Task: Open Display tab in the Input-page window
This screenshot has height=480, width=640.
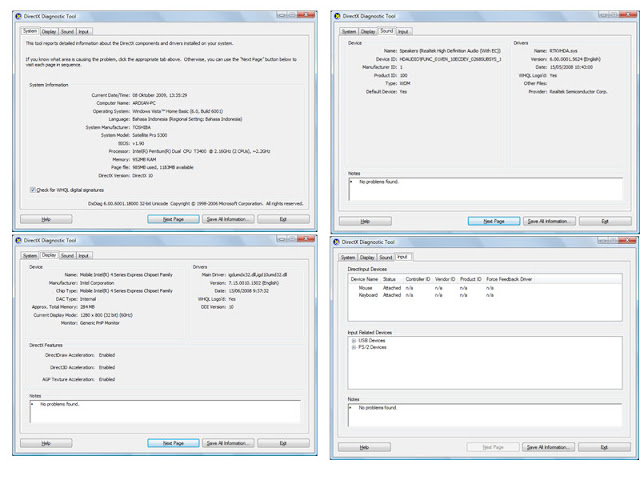Action: (367, 258)
